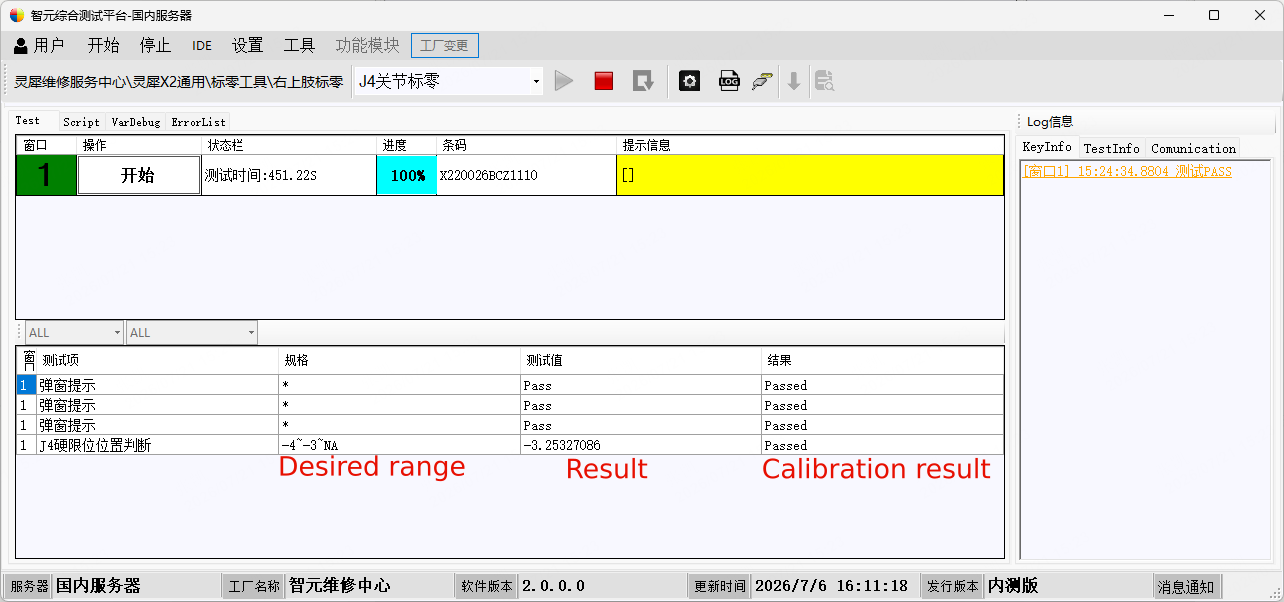Viewport: 1284px width, 602px height.
Task: Click the 工厂名称 status bar label
Action: [254, 586]
